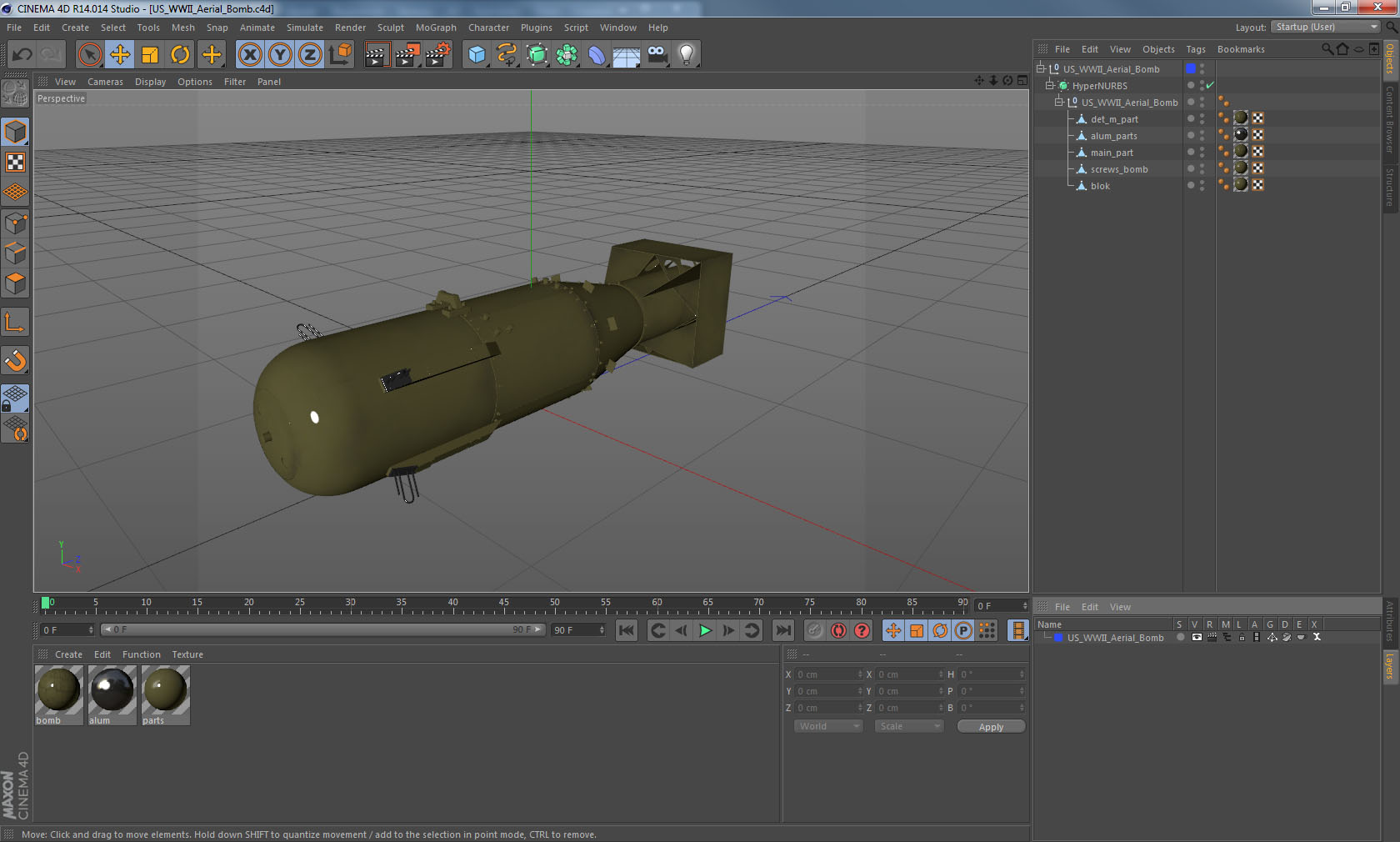Screen dimensions: 1400x842
Task: Open Render menu
Action: point(350,28)
